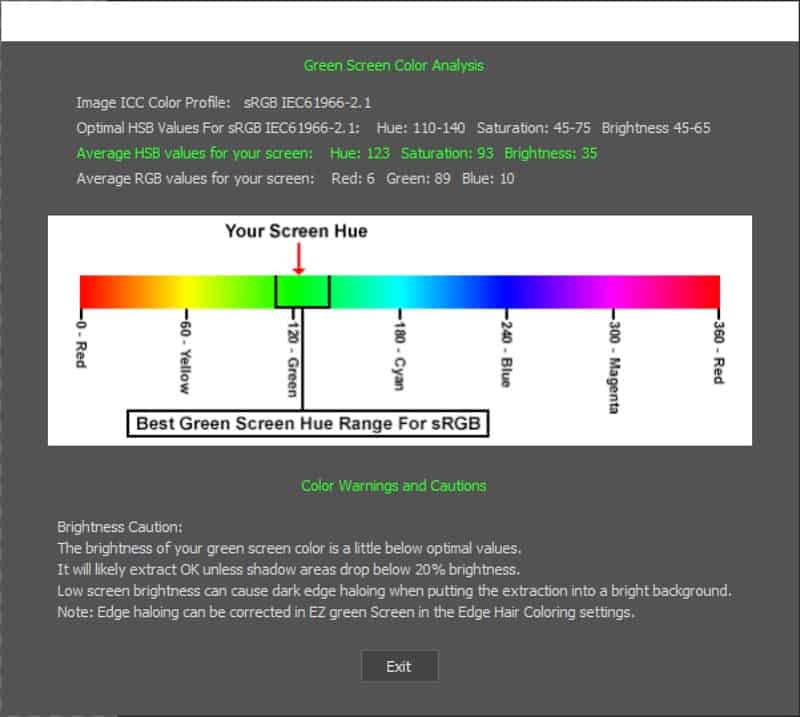Click the '300 - Magenta' axis label
This screenshot has height=717, width=800.
click(614, 367)
